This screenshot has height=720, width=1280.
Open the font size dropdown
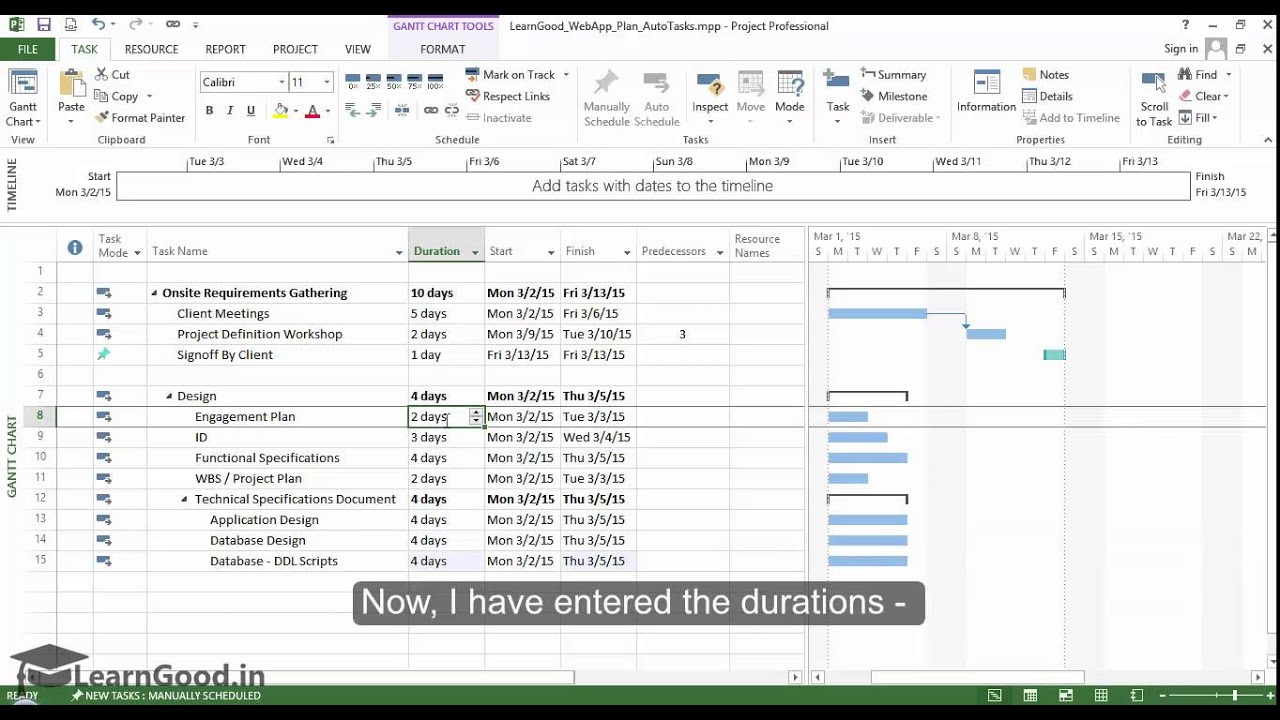pos(326,82)
